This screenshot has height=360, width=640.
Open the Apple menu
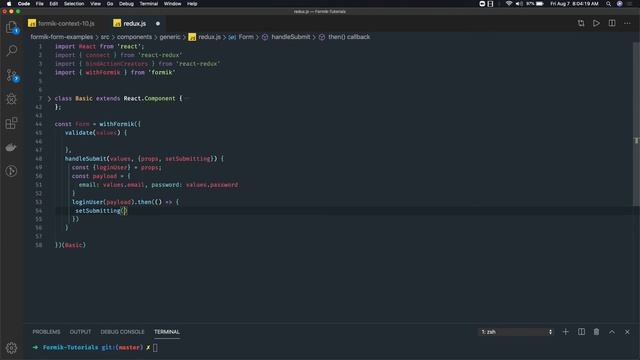(9, 4)
